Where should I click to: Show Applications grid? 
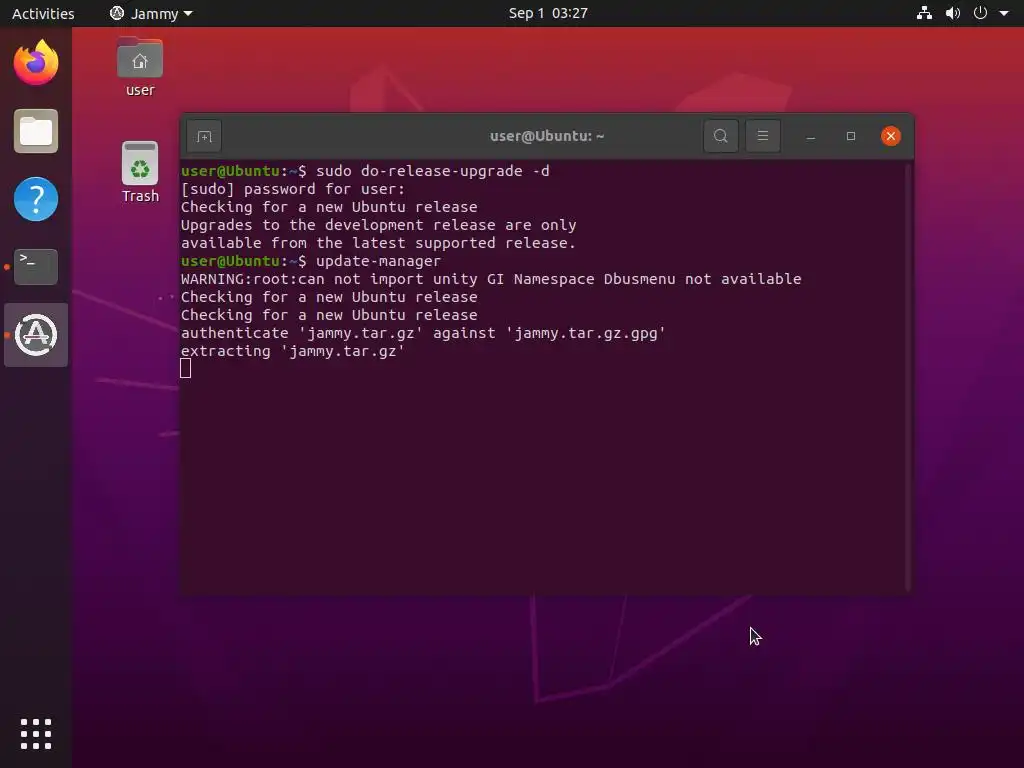coord(36,734)
